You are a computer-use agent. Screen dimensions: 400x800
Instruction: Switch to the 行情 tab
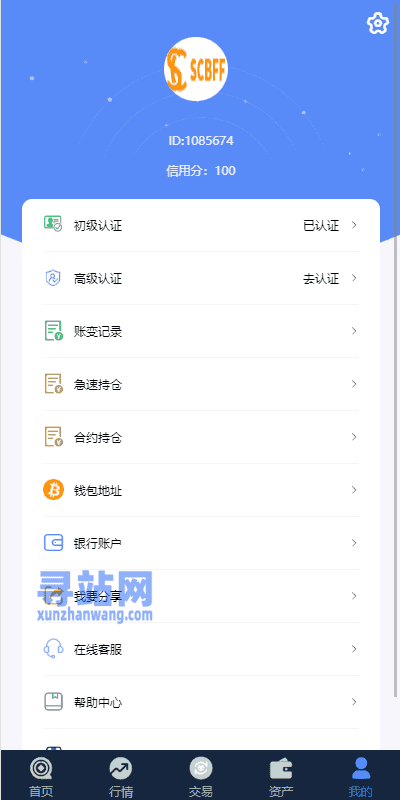point(121,778)
